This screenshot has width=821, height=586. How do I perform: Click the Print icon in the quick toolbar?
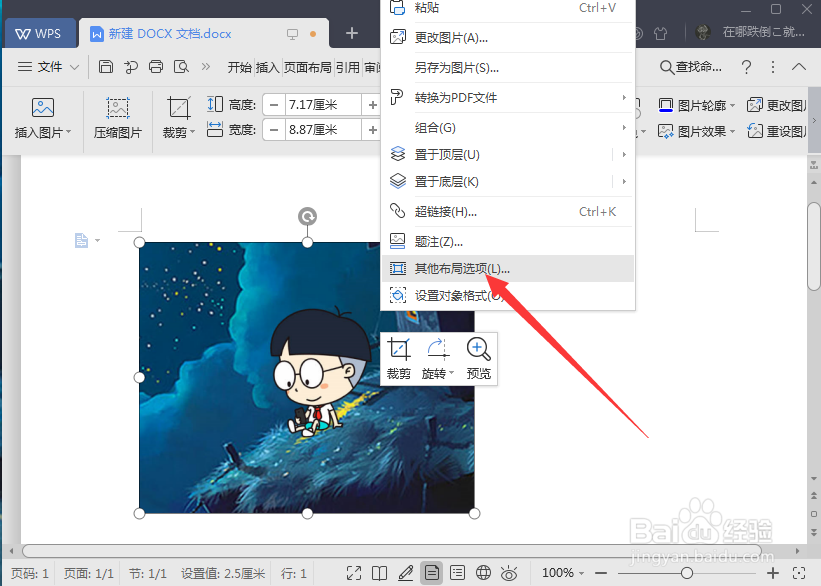coord(156,67)
